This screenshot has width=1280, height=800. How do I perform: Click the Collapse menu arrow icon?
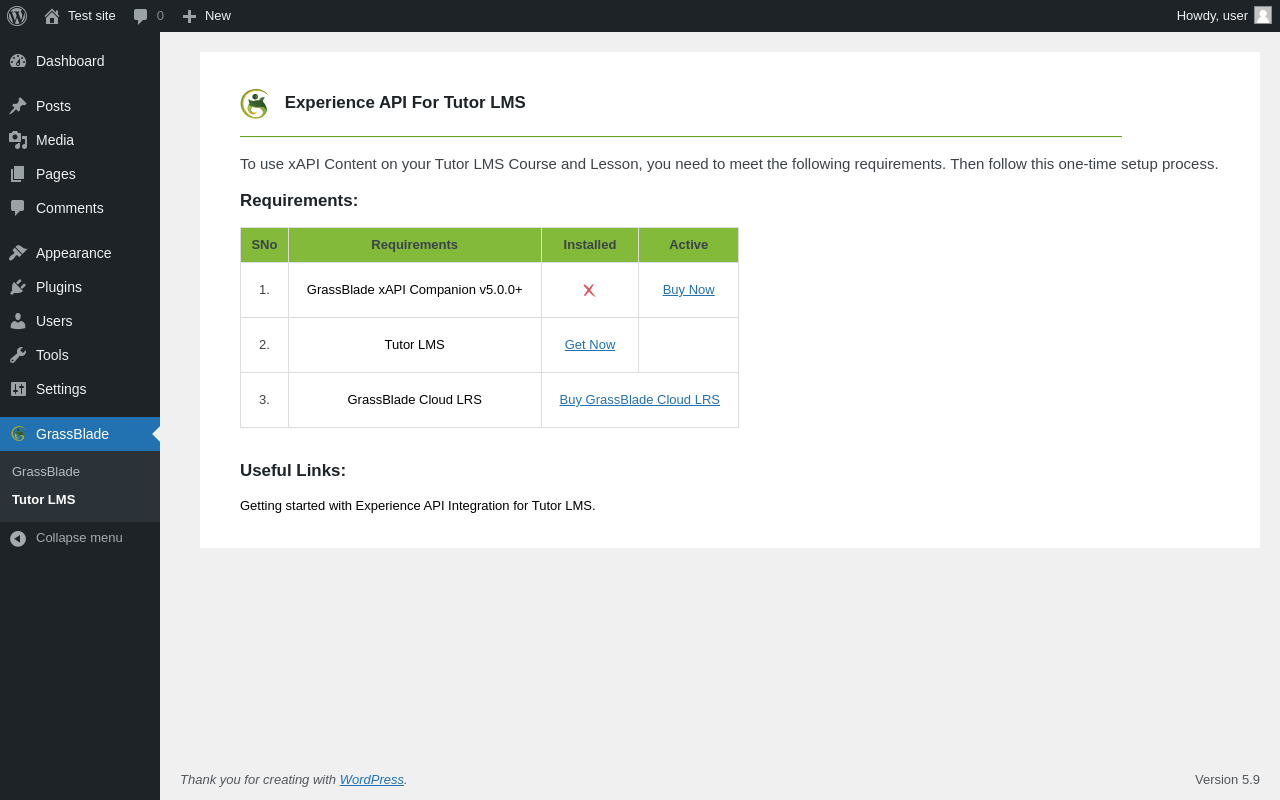(x=18, y=538)
